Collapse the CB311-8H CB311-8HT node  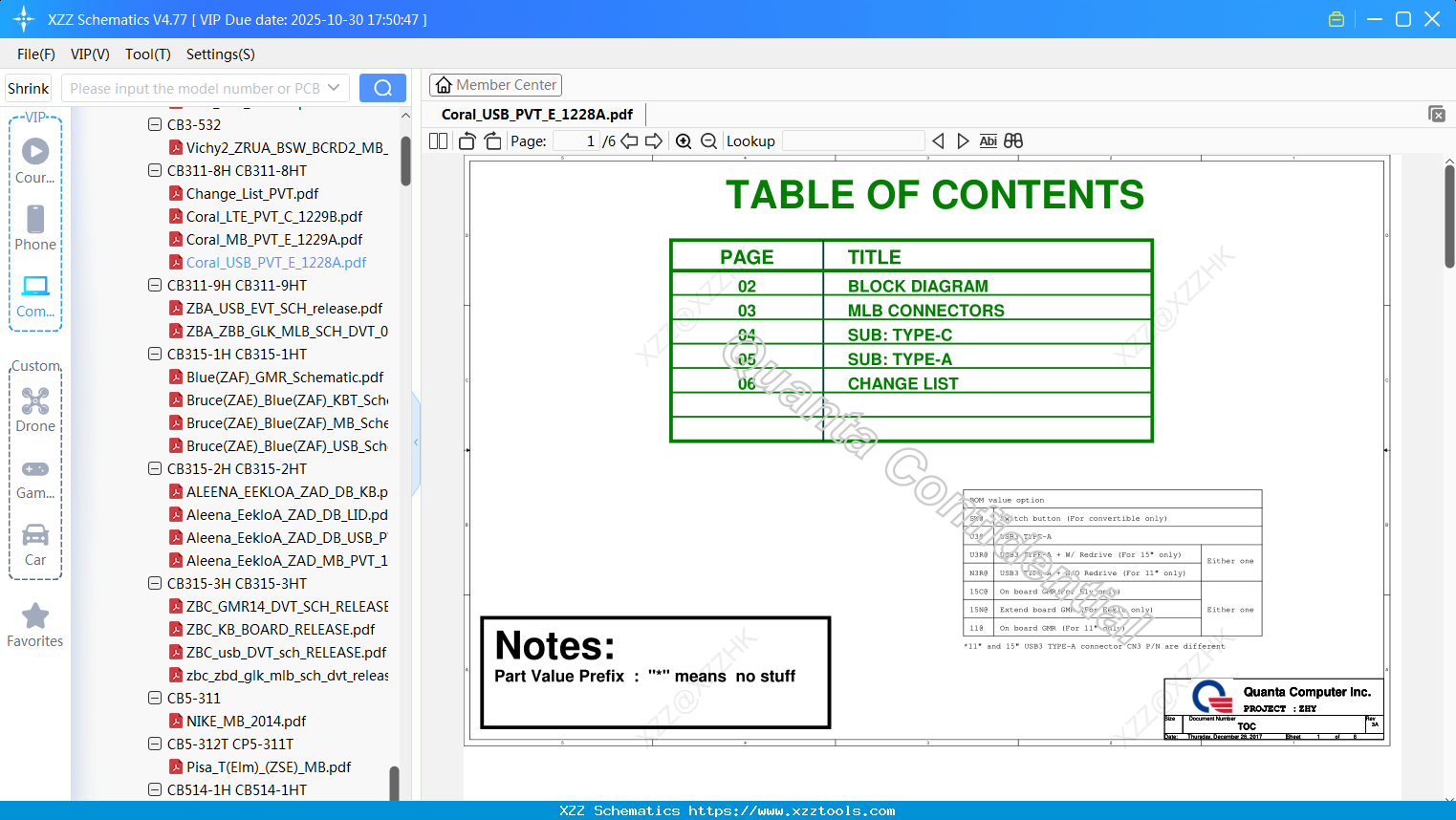(155, 170)
